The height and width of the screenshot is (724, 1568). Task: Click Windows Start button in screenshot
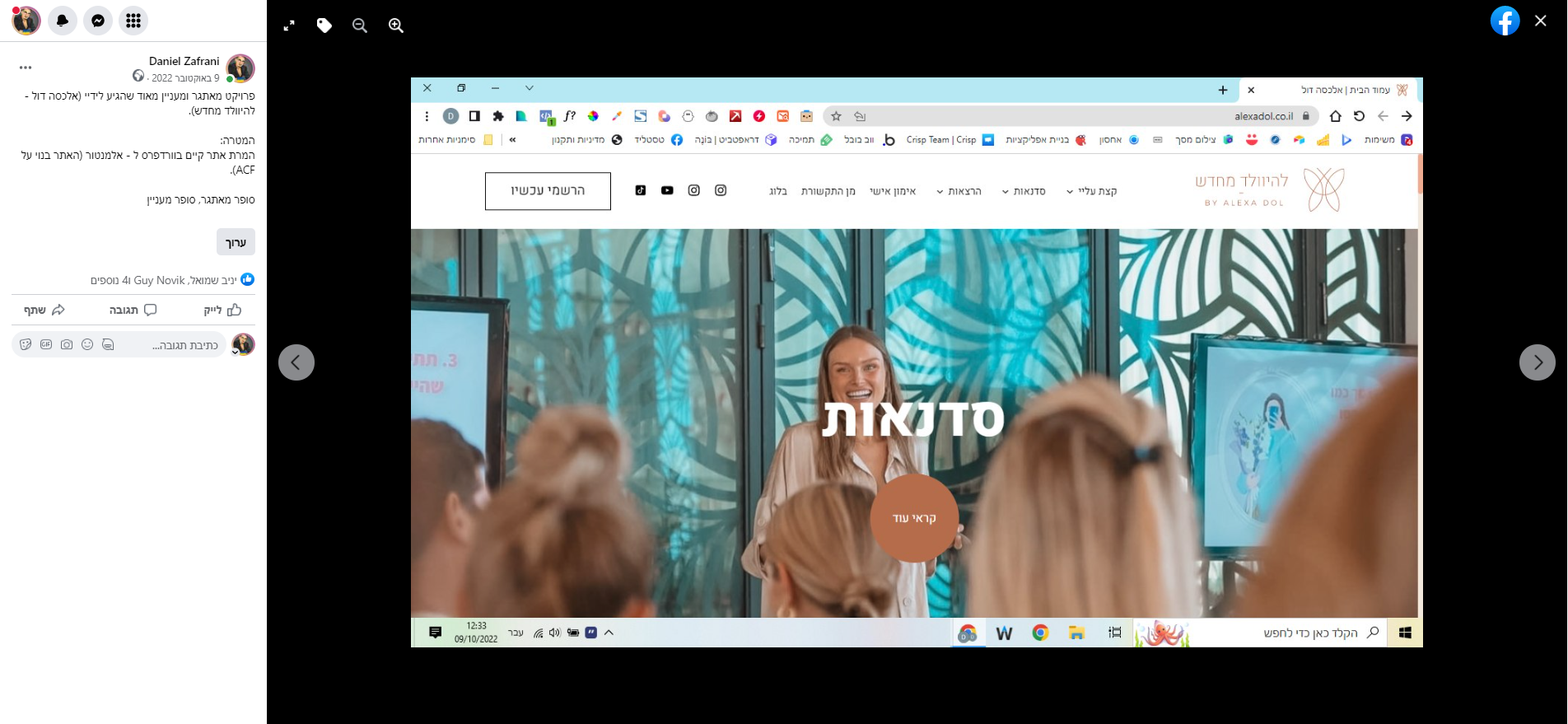(1405, 633)
